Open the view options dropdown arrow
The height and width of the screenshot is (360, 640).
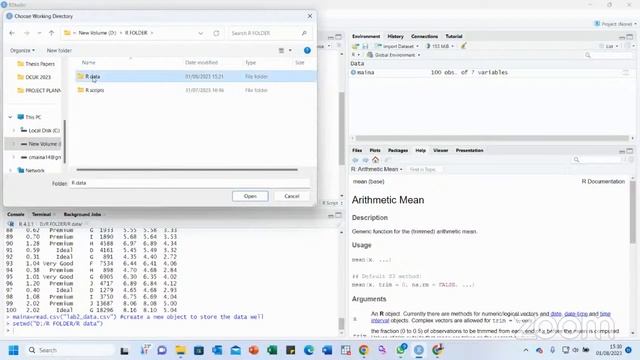point(290,50)
